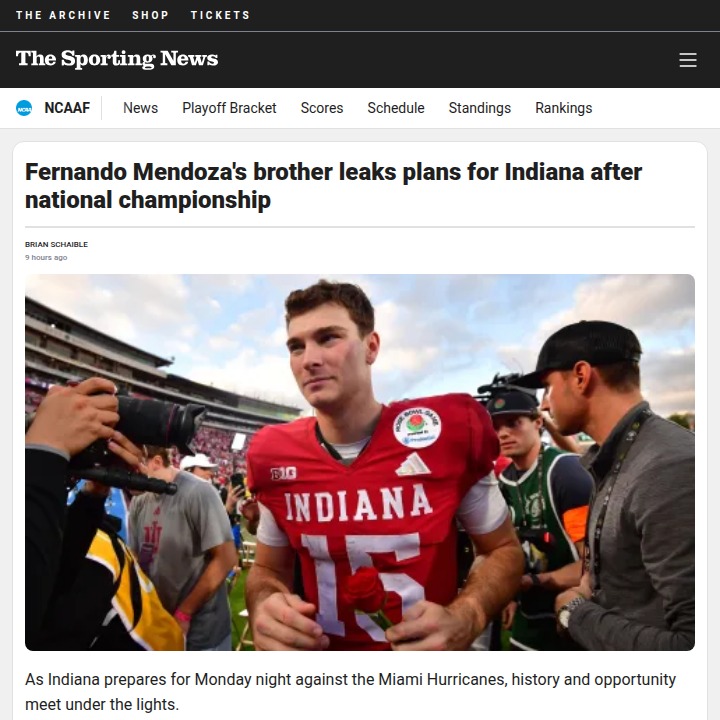720x720 pixels.
Task: Open author Brian Schaible's profile
Action: pos(56,244)
